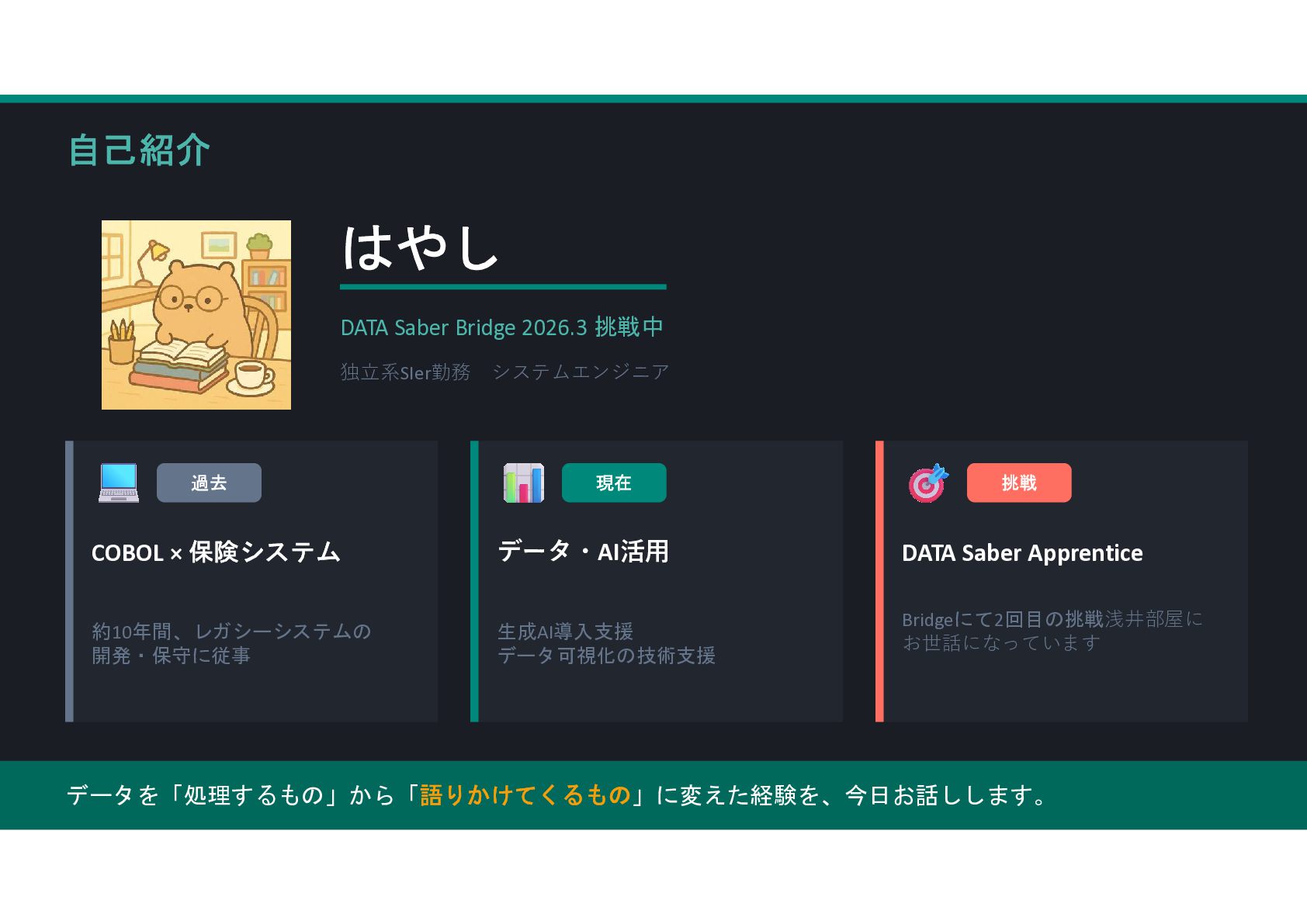Click the orange '語りかけてくるもの' highlighted phrase

525,795
